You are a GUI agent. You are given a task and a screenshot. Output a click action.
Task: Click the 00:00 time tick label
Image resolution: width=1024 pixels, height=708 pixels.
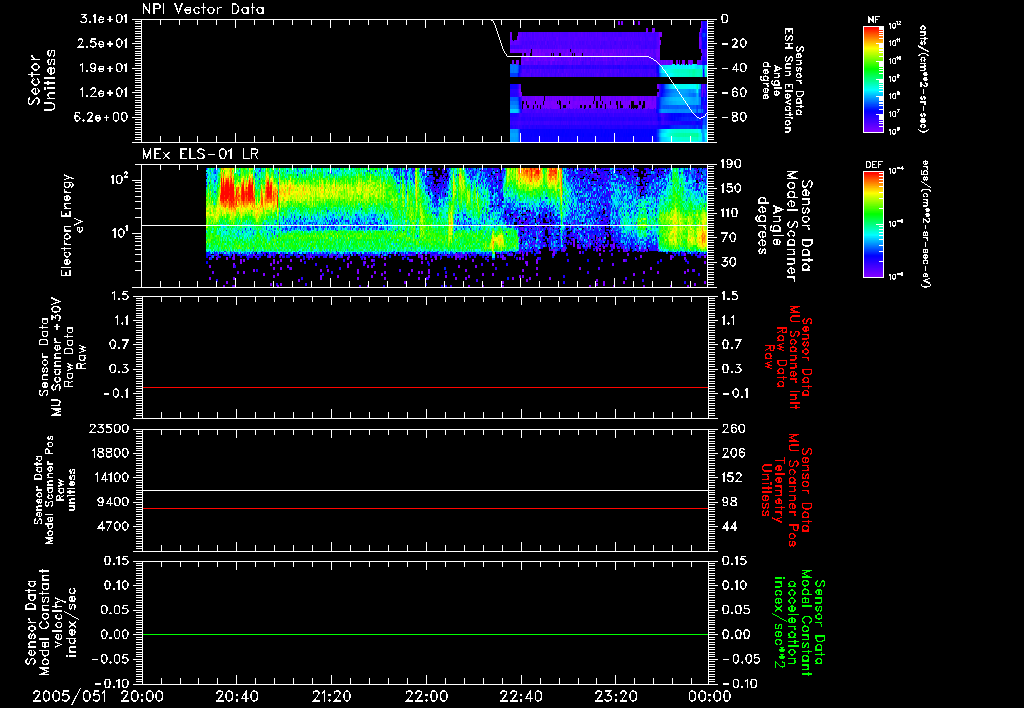click(x=710, y=696)
